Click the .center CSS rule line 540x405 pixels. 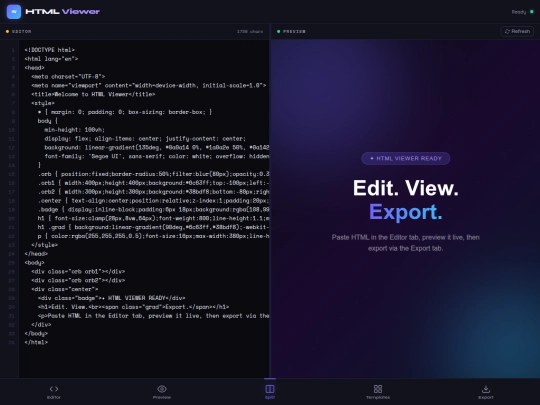153,201
